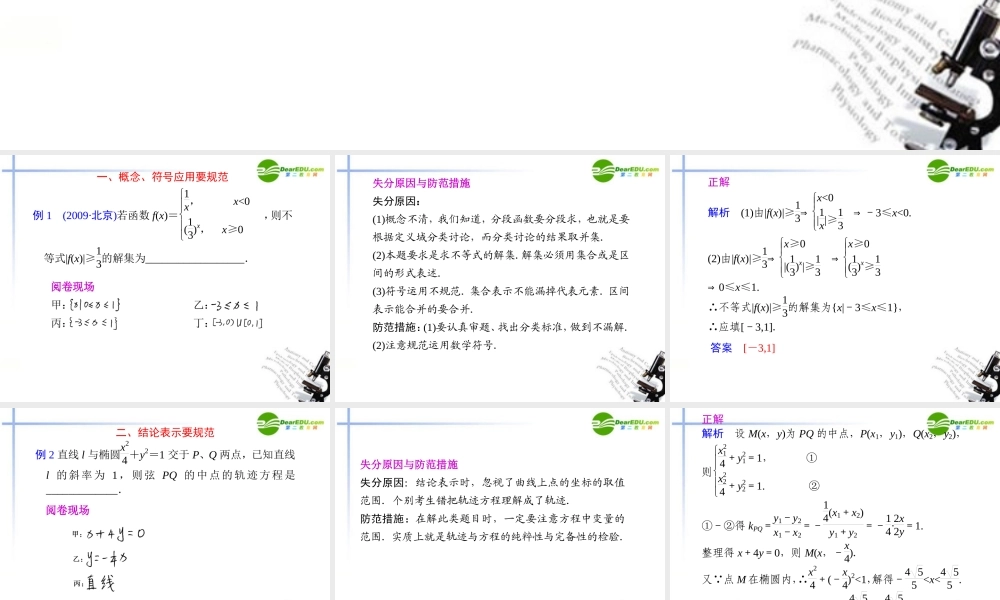
Task: Click the blue label 例 2
Action: pos(45,455)
